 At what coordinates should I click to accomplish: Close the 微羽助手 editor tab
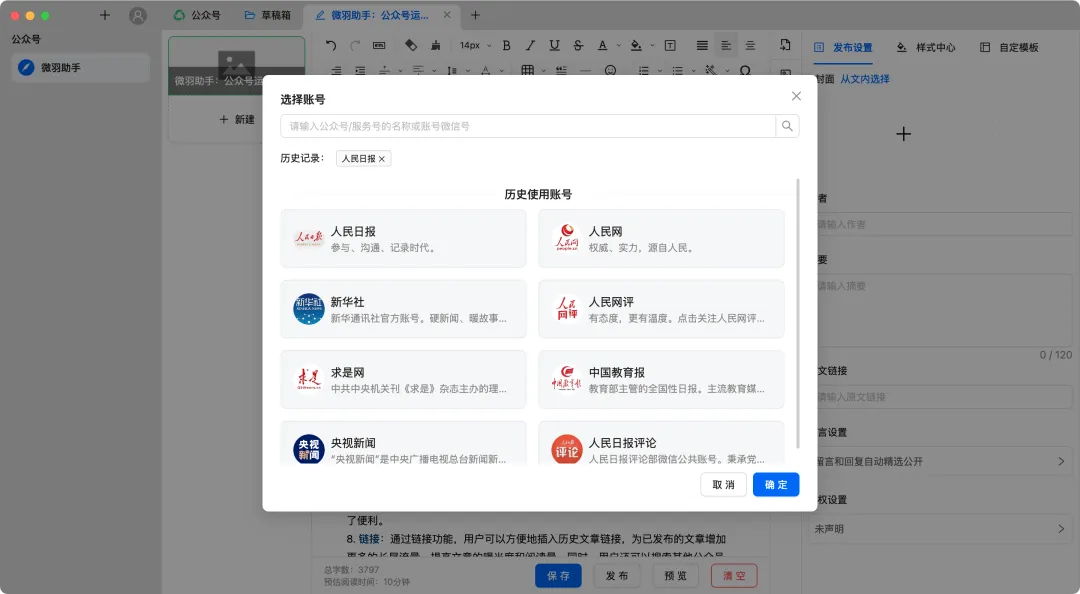pos(447,14)
